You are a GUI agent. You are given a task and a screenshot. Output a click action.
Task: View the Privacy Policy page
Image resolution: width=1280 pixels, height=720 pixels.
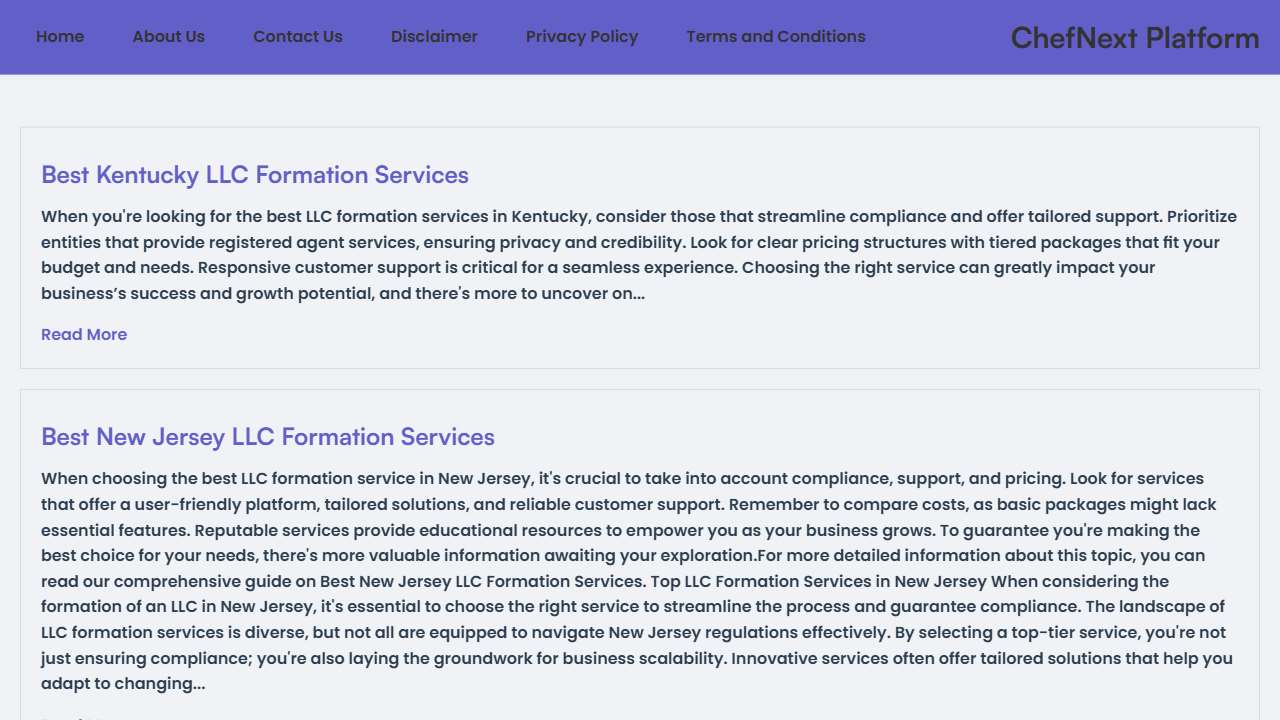pos(581,37)
